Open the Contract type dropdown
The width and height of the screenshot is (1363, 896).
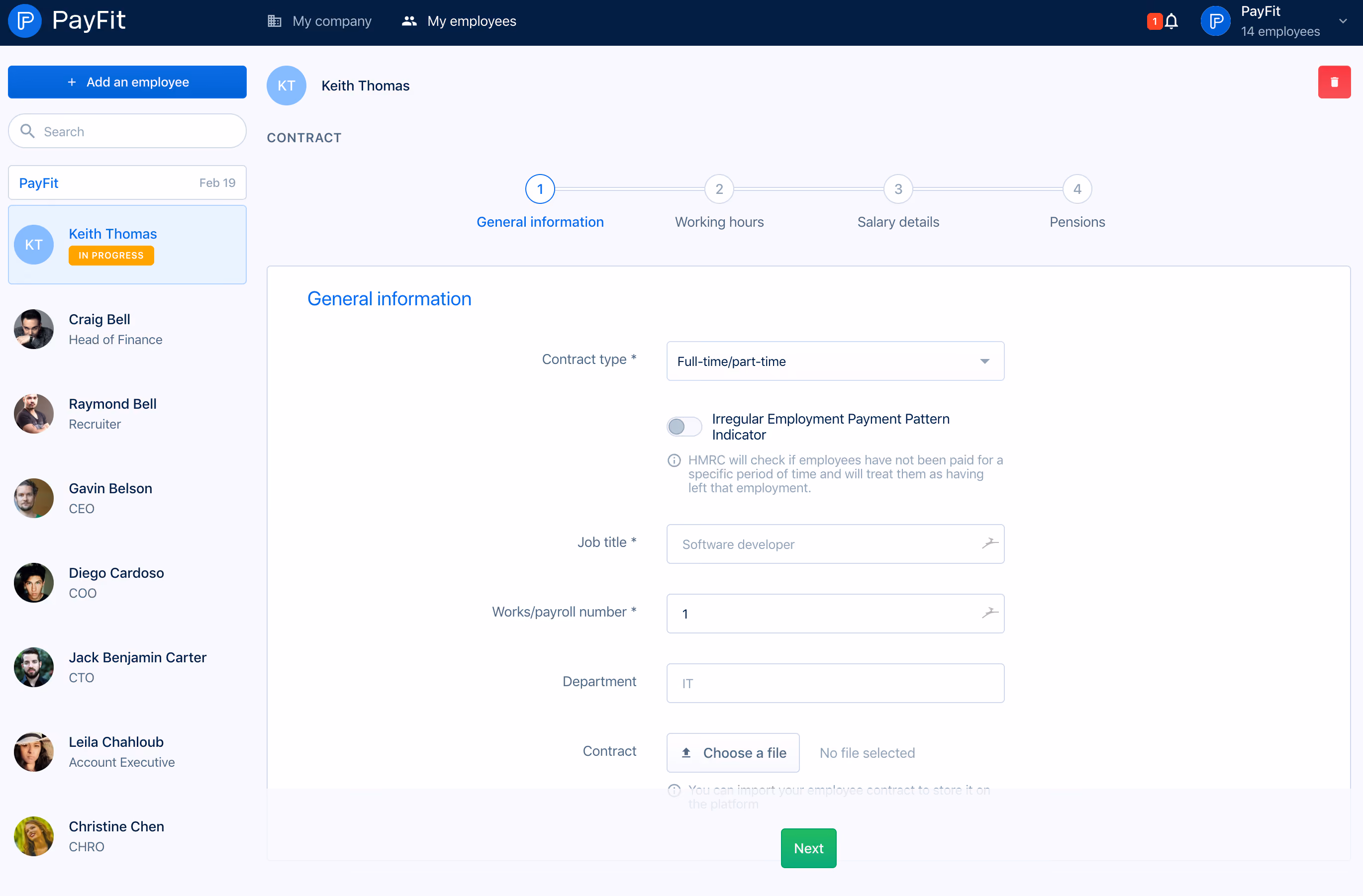point(835,361)
